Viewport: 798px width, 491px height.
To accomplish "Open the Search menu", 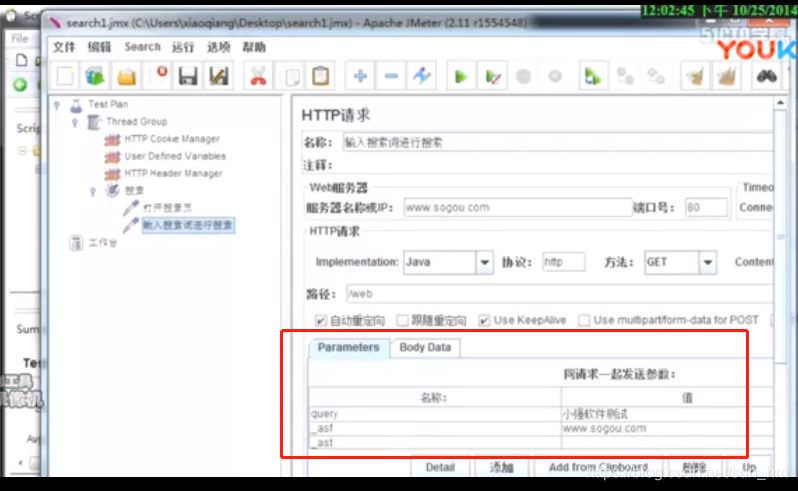I will click(x=142, y=47).
